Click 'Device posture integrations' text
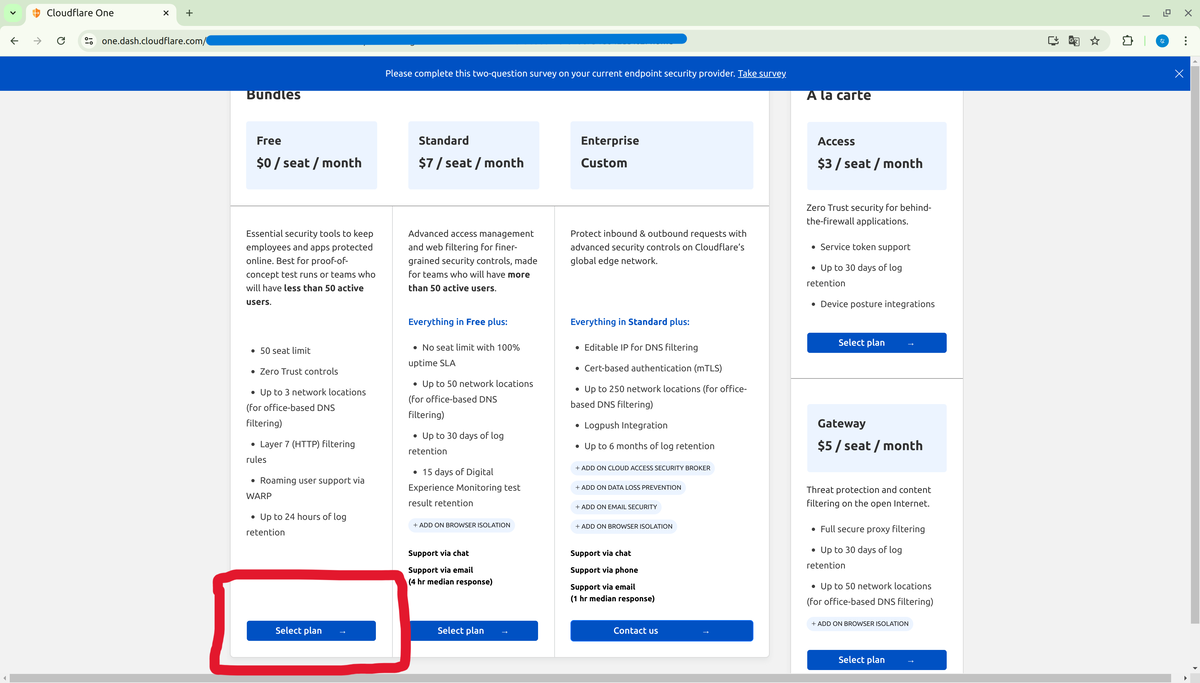The height and width of the screenshot is (683, 1200). 877,304
